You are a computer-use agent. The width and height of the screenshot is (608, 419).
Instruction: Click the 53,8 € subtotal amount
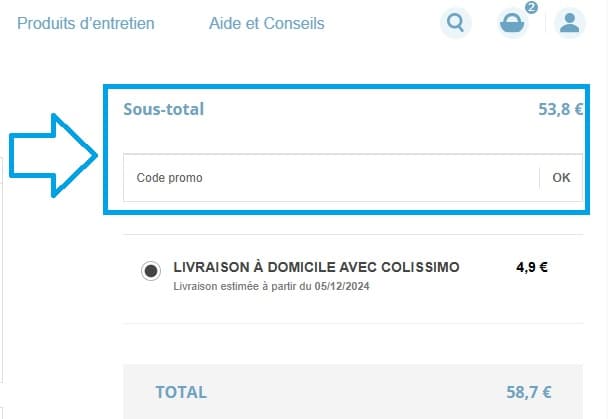560,109
